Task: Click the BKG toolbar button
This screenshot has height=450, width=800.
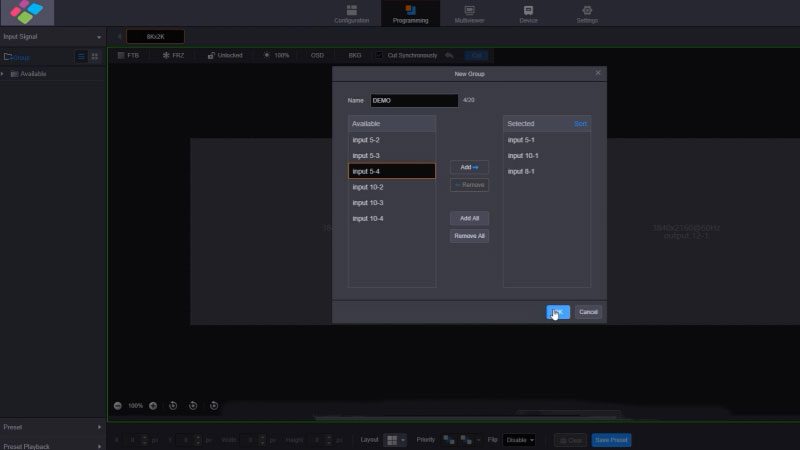Action: pos(355,55)
